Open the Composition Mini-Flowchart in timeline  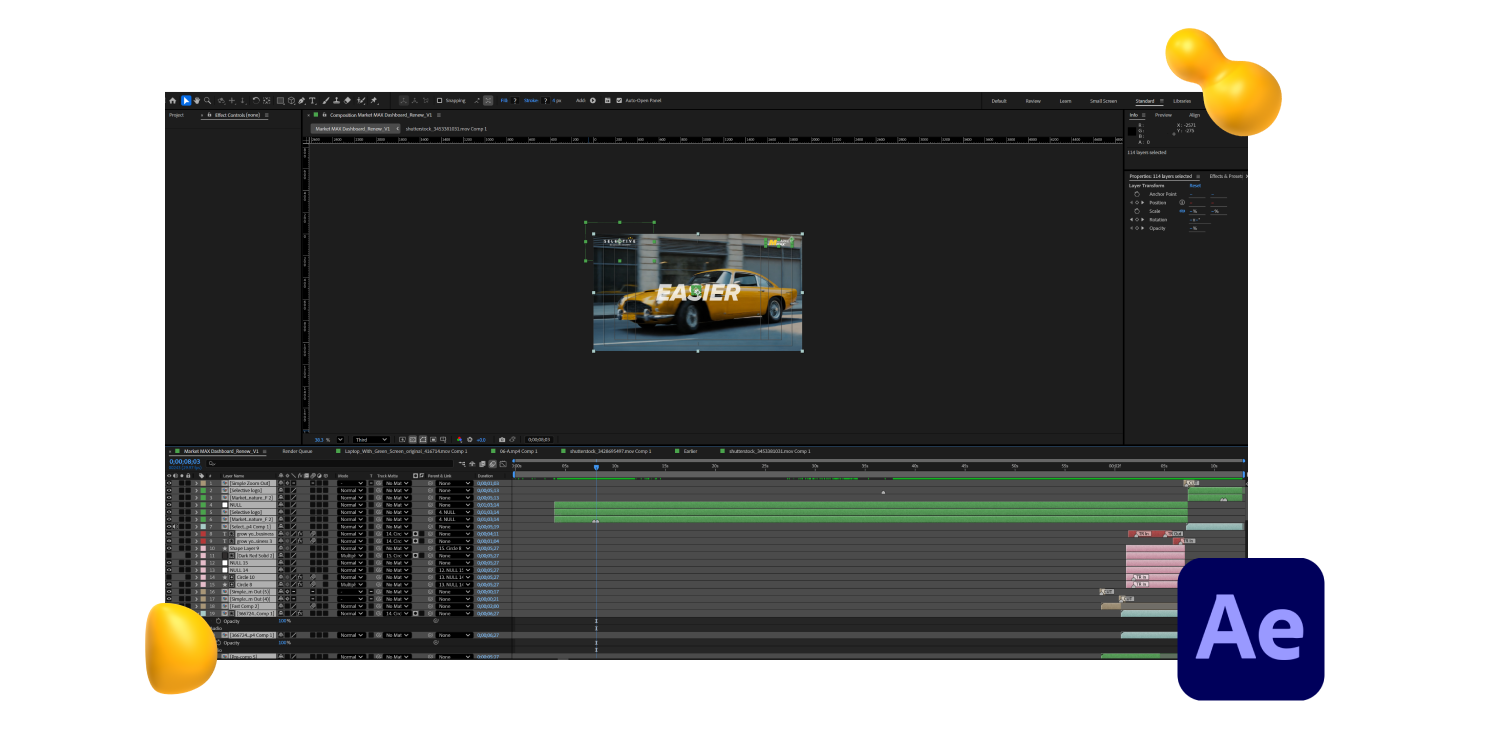click(x=463, y=463)
